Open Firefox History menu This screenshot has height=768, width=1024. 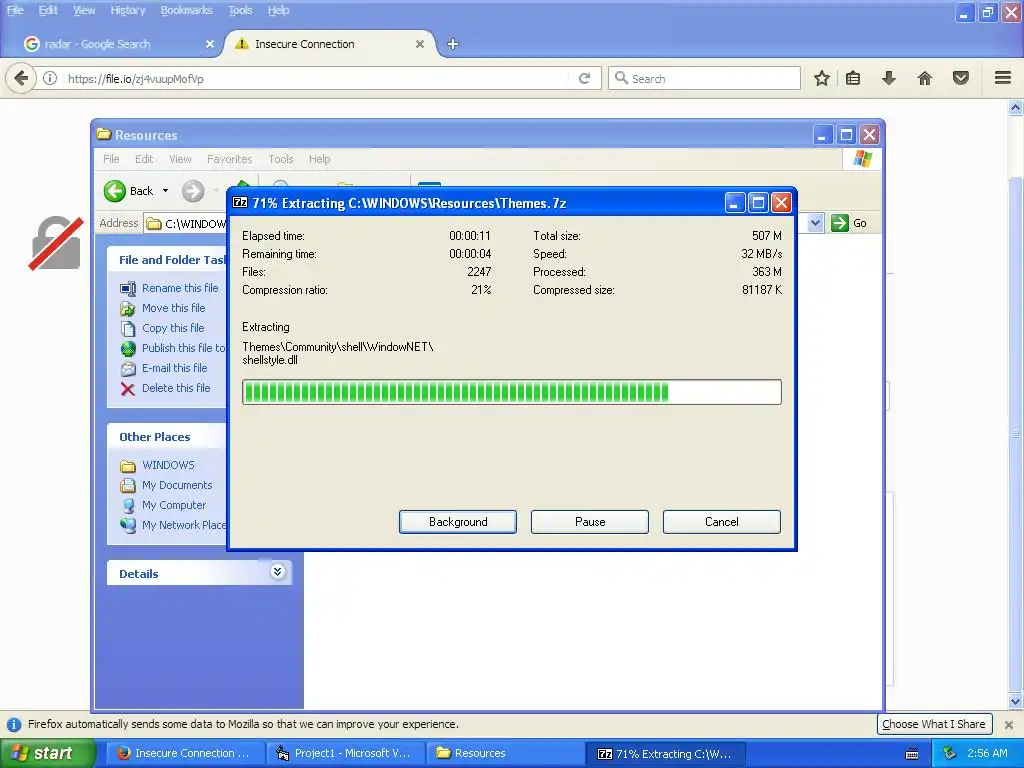(127, 10)
